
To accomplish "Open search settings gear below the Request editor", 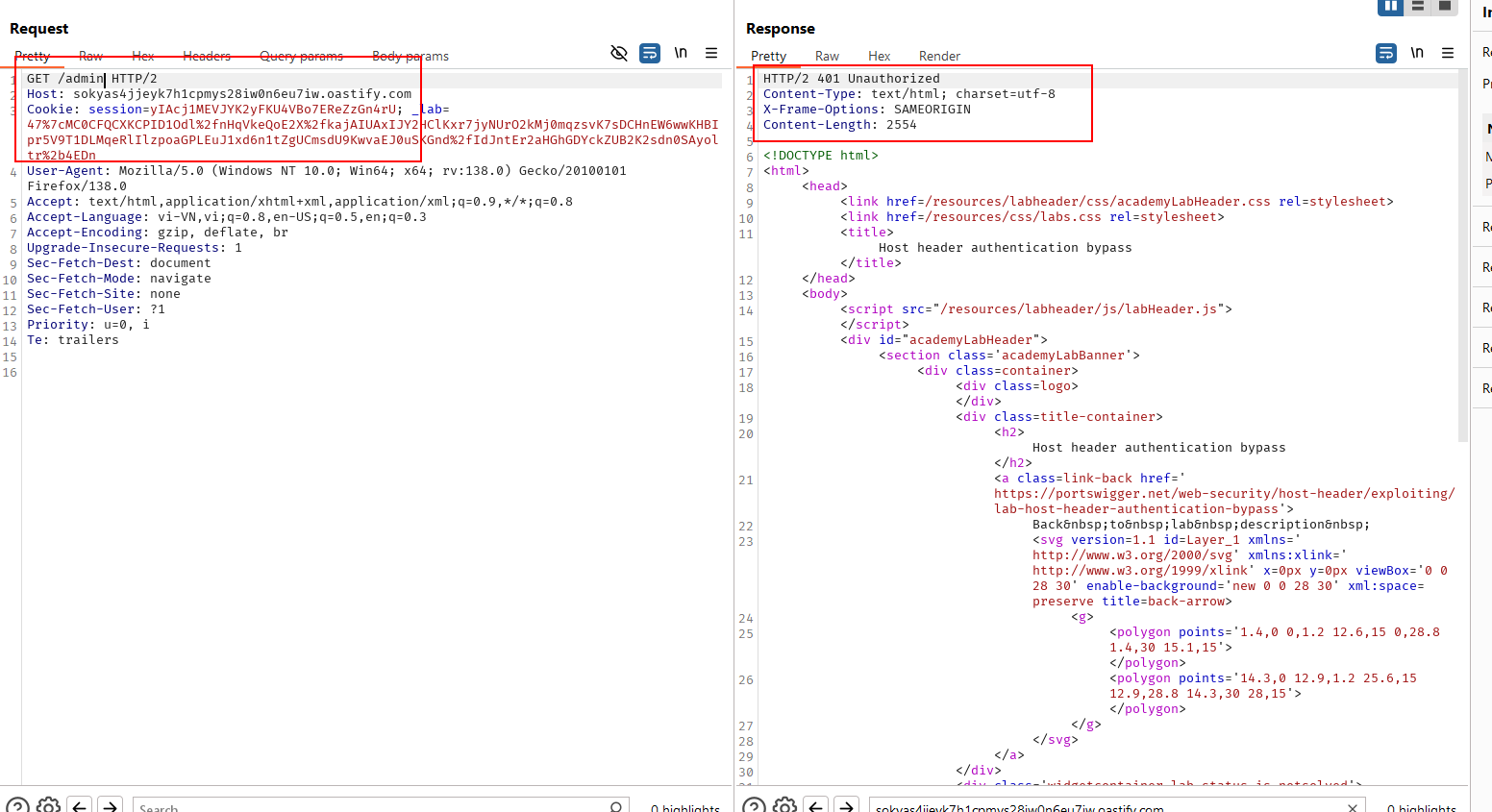I will (48, 806).
